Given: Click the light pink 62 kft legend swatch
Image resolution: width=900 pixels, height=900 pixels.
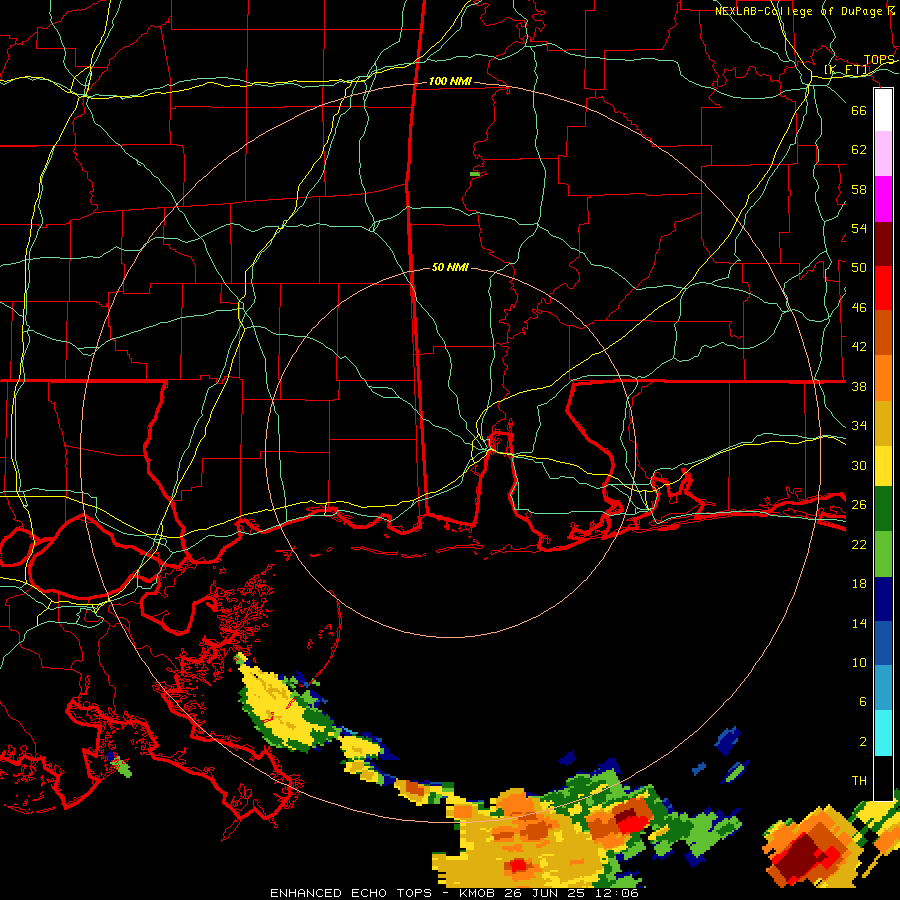Looking at the screenshot, I should 883,153.
